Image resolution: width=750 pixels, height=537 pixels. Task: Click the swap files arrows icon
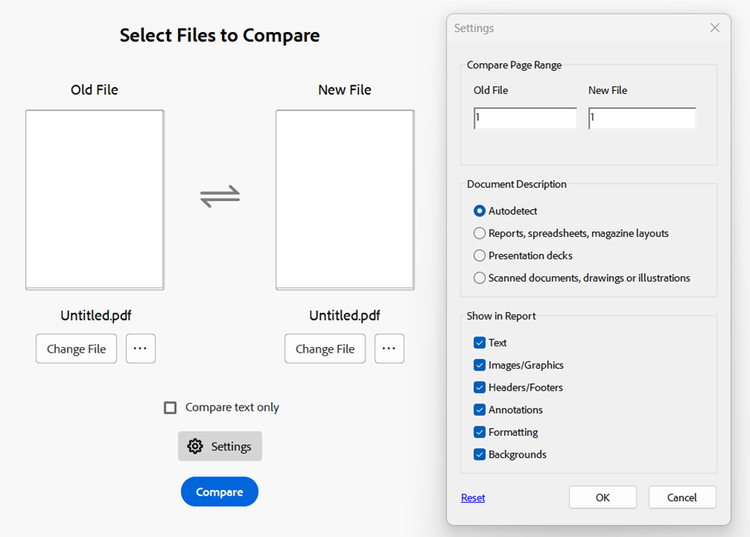pos(220,196)
